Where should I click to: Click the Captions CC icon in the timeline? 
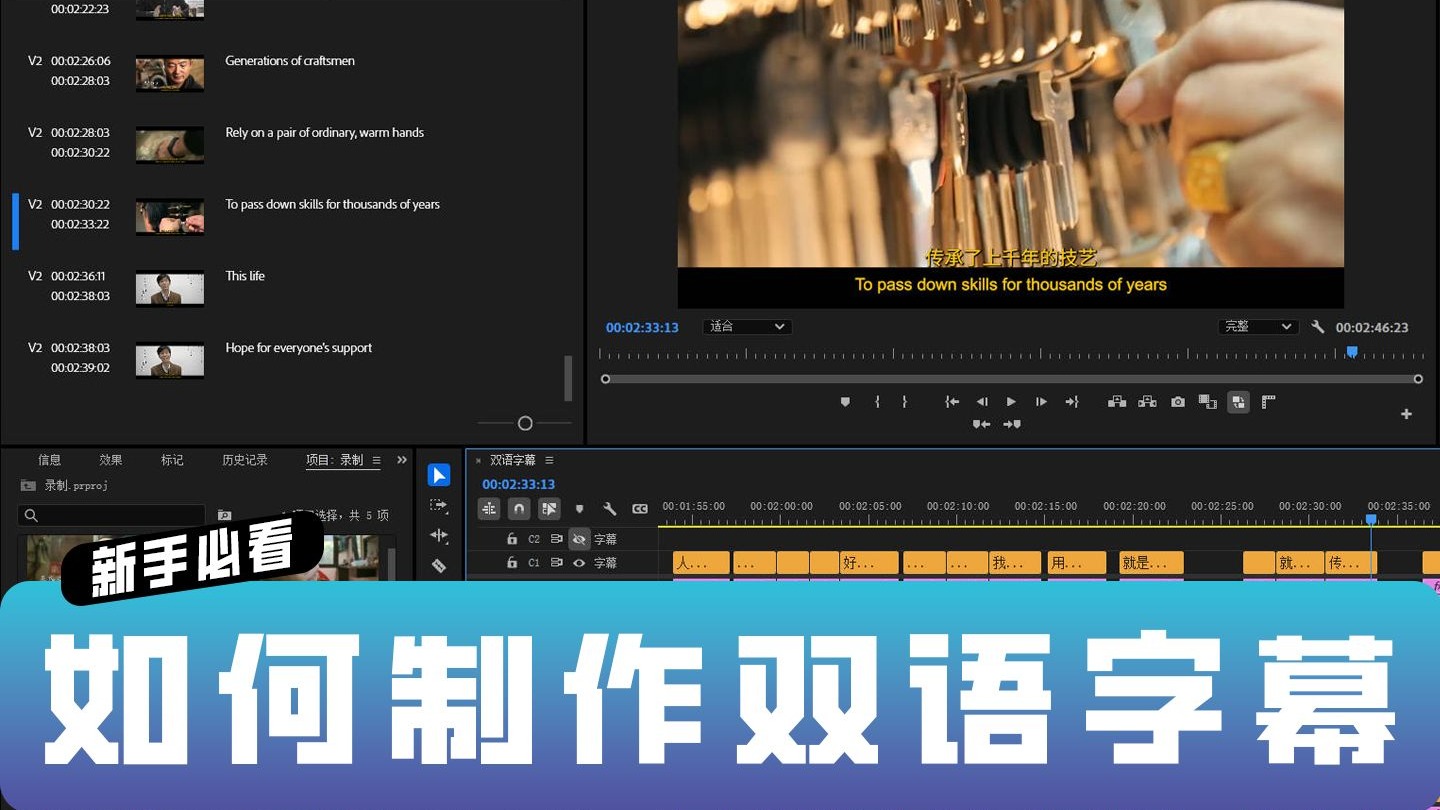click(640, 508)
